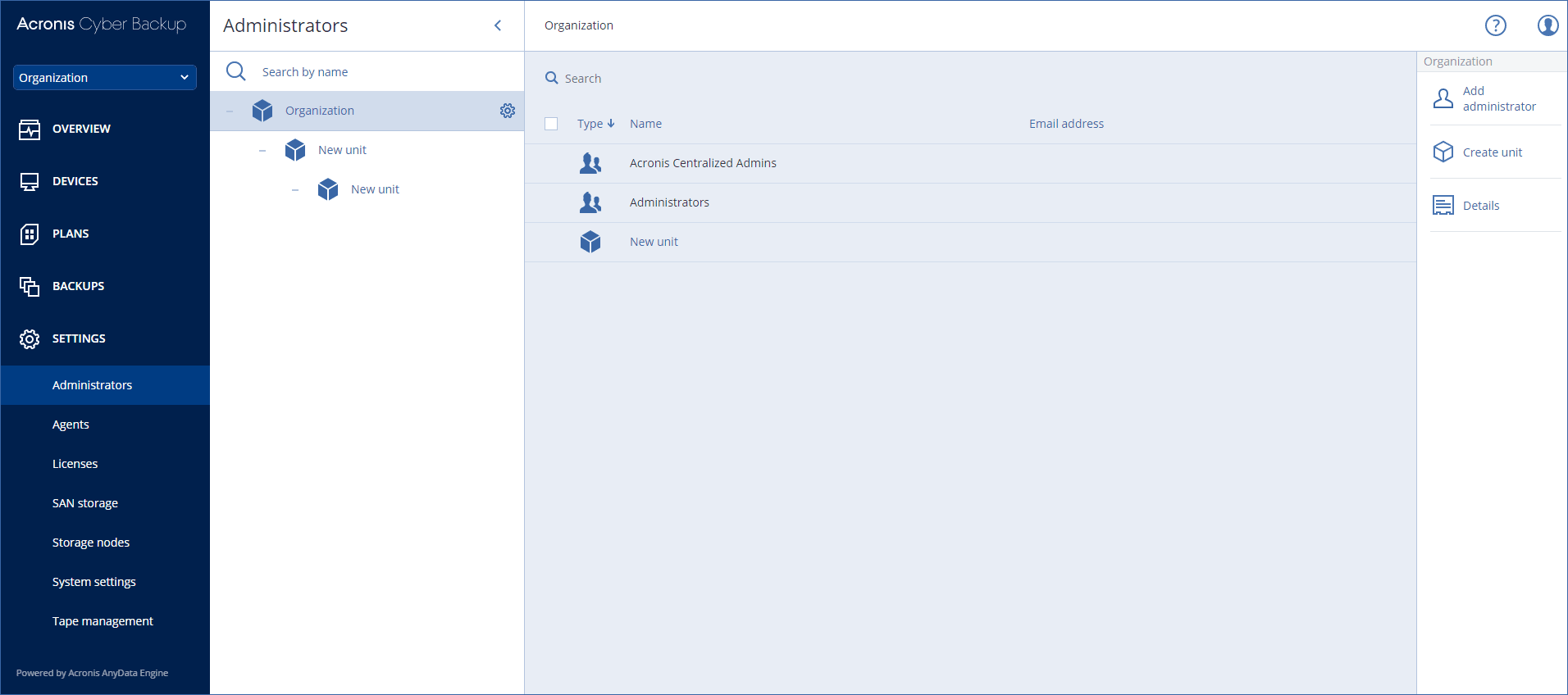Viewport: 1568px width, 695px height.
Task: Tick the select-all checkbox in table header
Action: [x=551, y=124]
